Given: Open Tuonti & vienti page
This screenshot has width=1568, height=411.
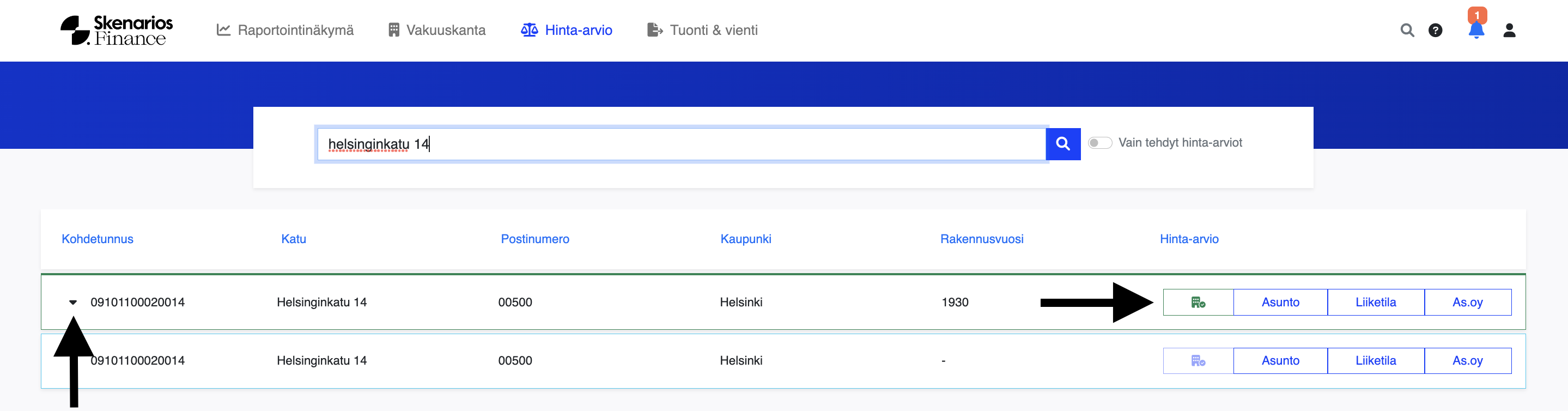Looking at the screenshot, I should 702,31.
